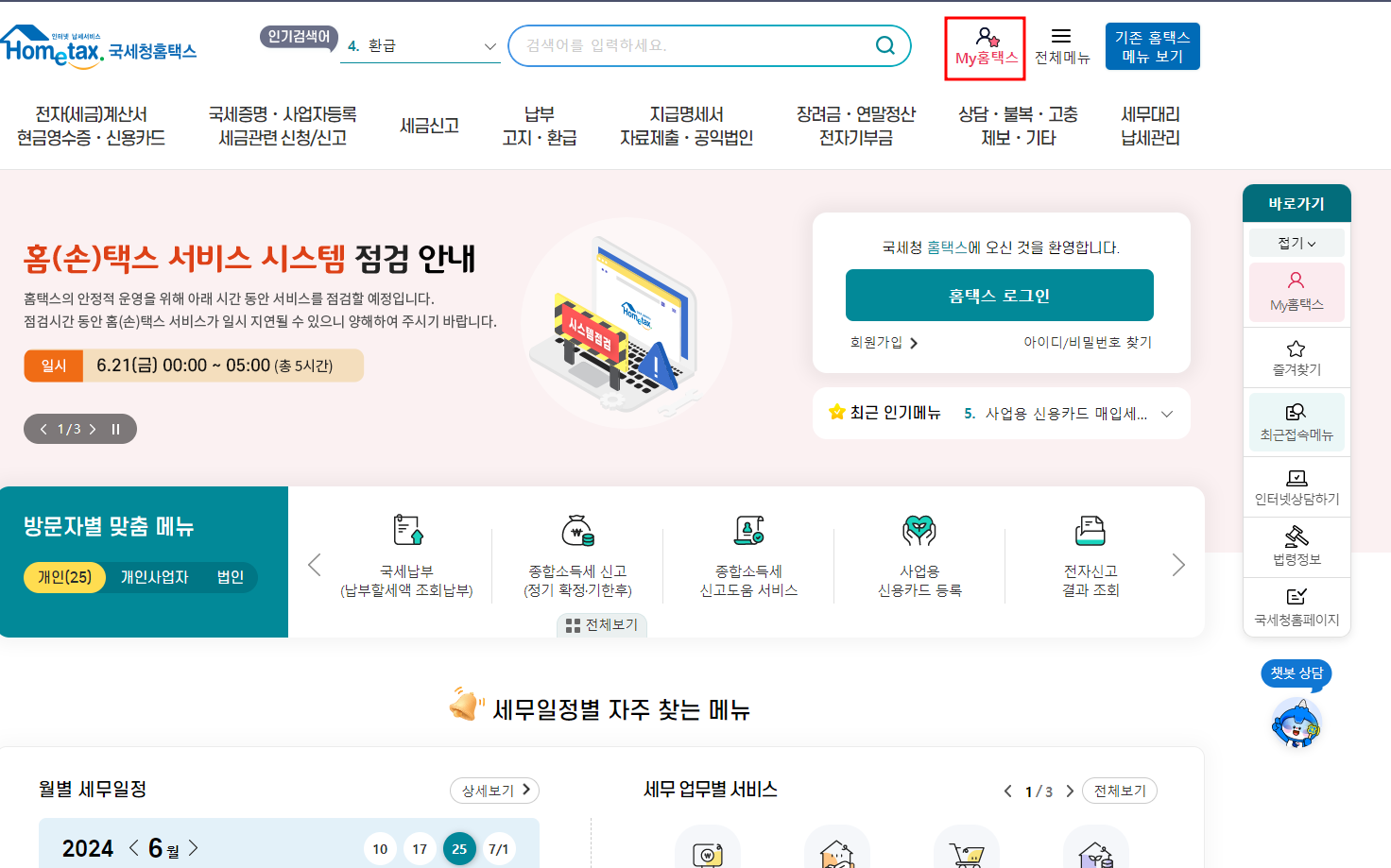Open 법령정보 from the quick sidebar

pyautogui.click(x=1296, y=546)
